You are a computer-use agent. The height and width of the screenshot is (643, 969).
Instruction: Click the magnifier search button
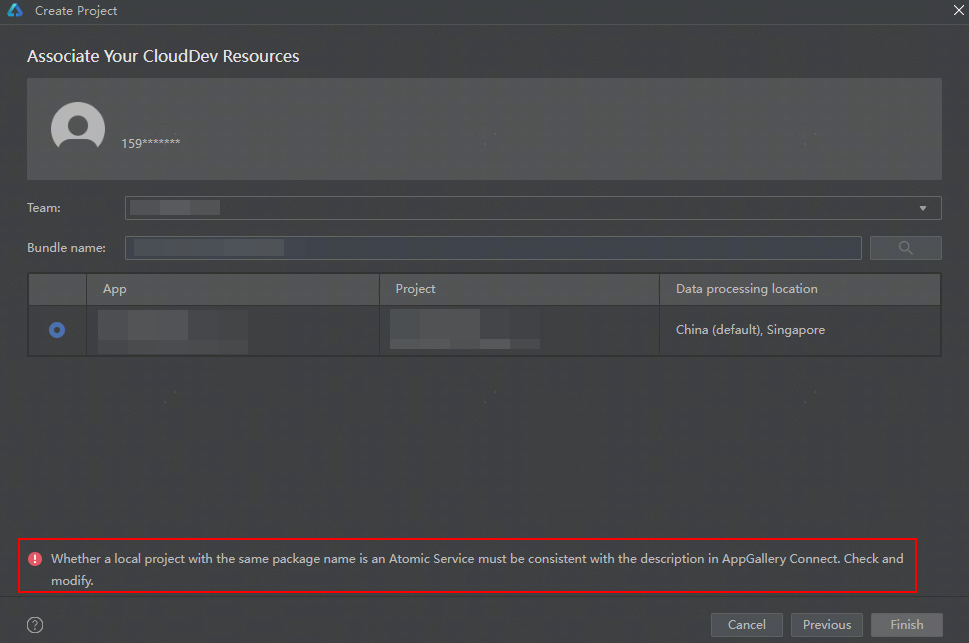905,248
